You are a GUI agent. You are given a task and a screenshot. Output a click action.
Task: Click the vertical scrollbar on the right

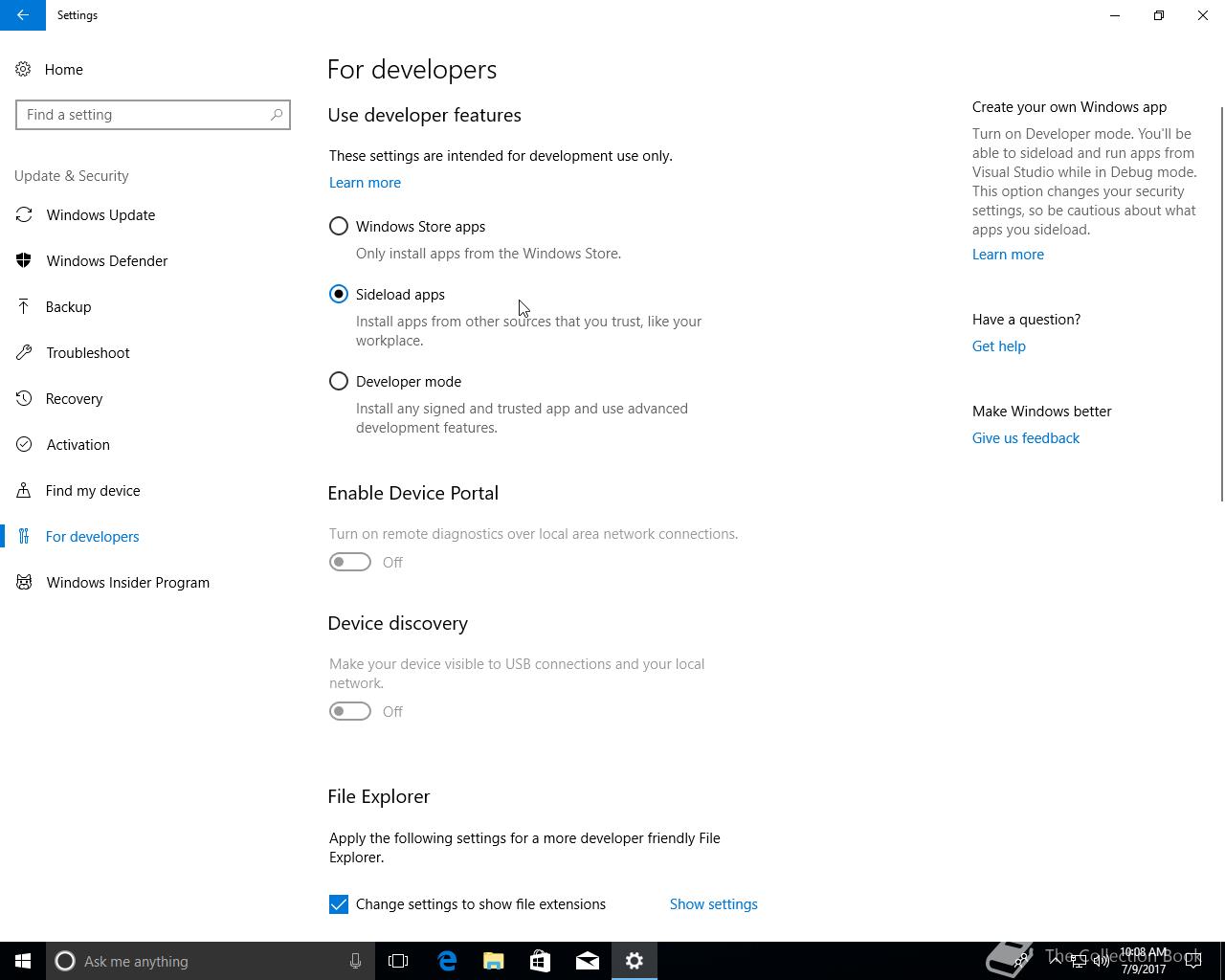pos(1221,303)
